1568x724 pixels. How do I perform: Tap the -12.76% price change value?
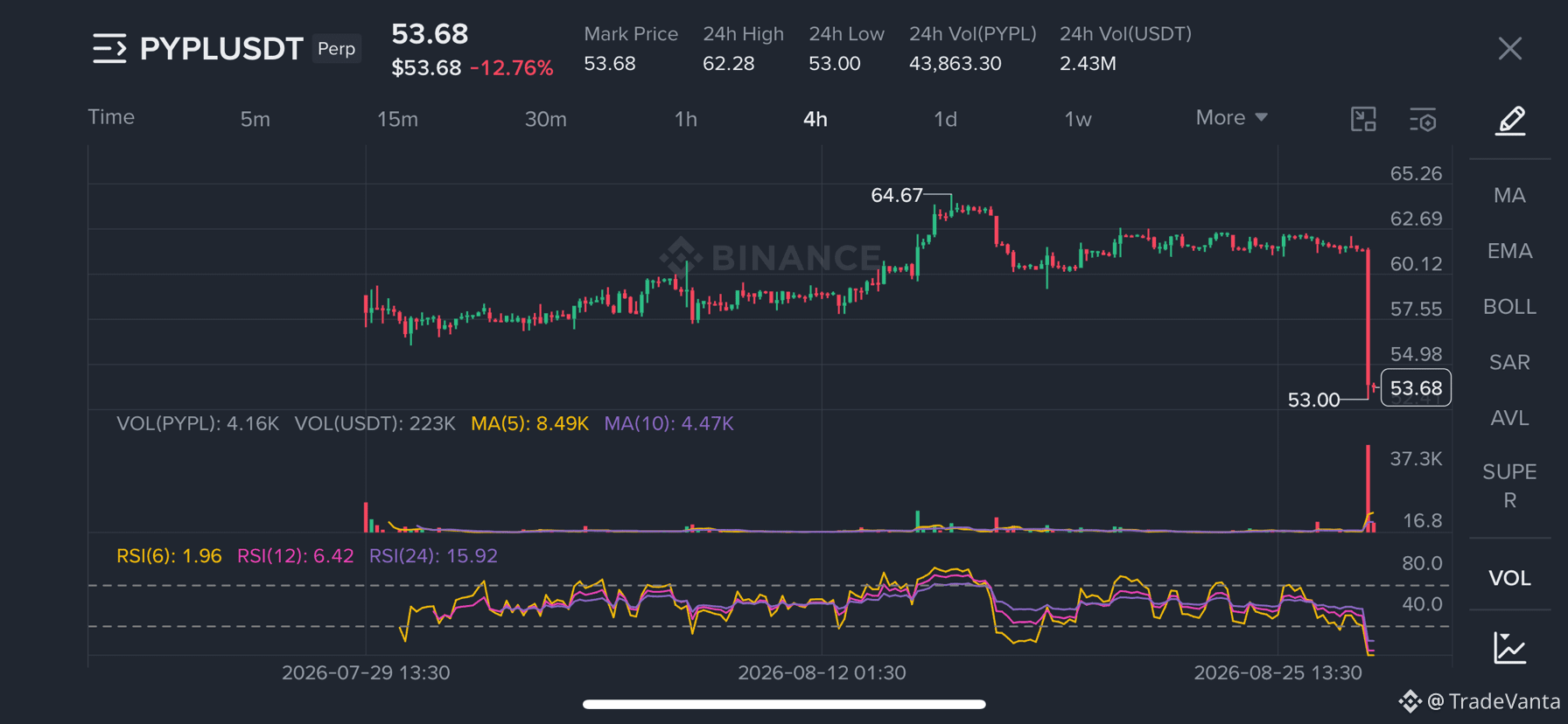click(512, 68)
